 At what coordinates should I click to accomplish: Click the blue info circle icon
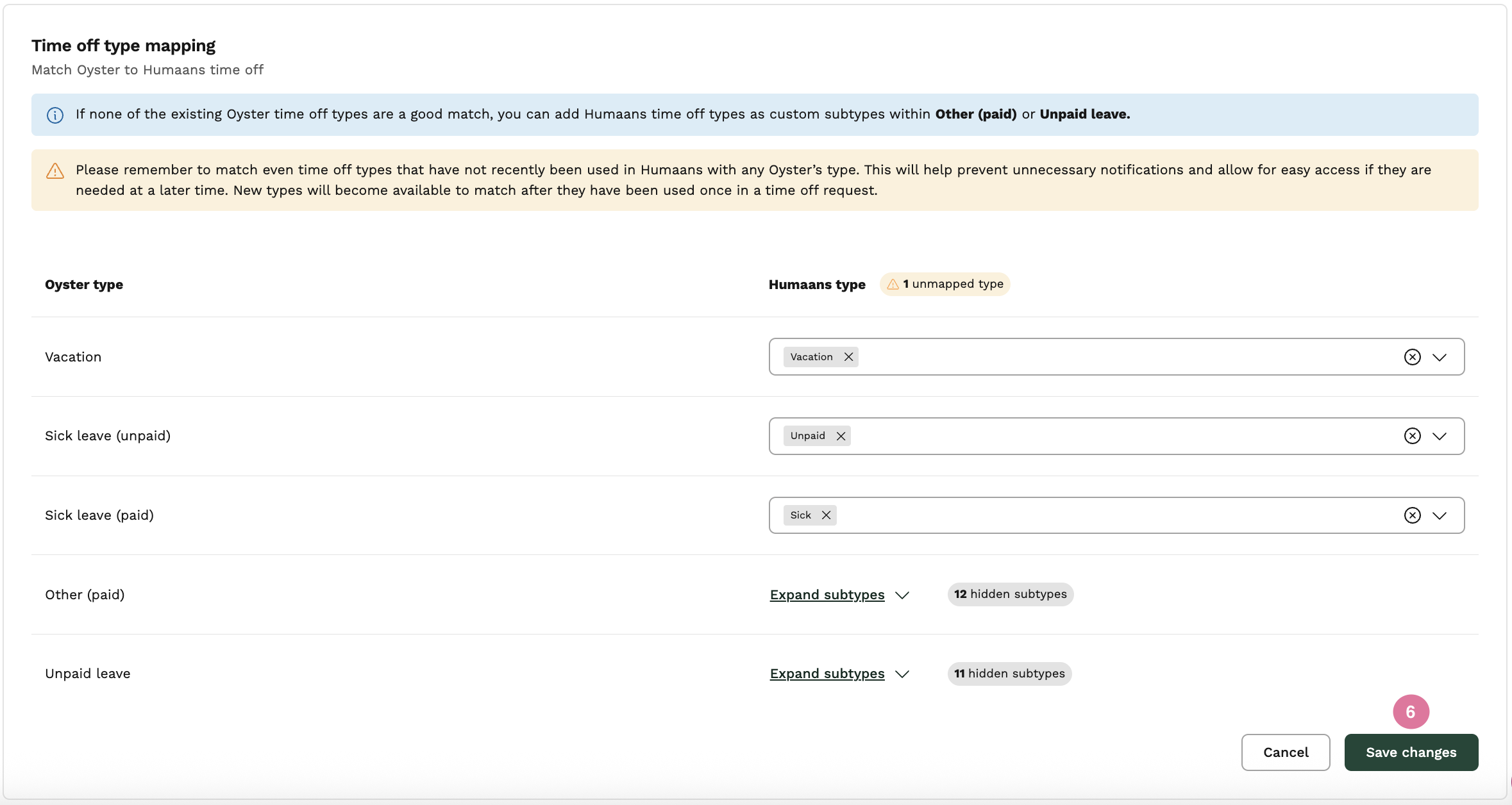[55, 115]
